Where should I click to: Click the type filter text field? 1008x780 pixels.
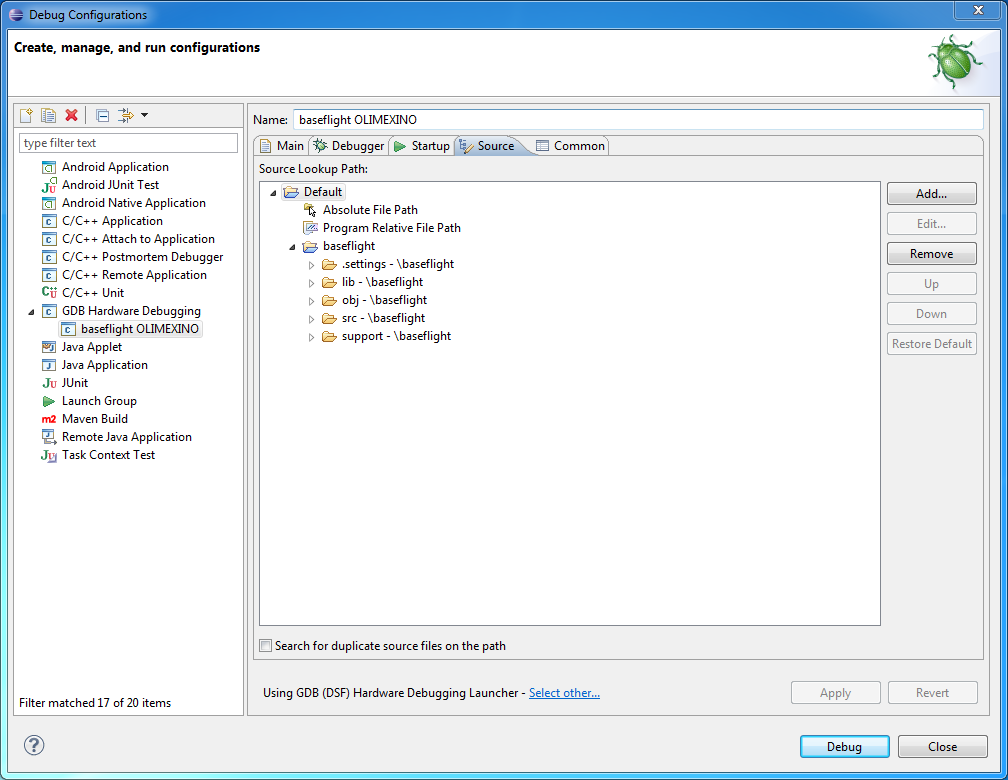point(128,143)
